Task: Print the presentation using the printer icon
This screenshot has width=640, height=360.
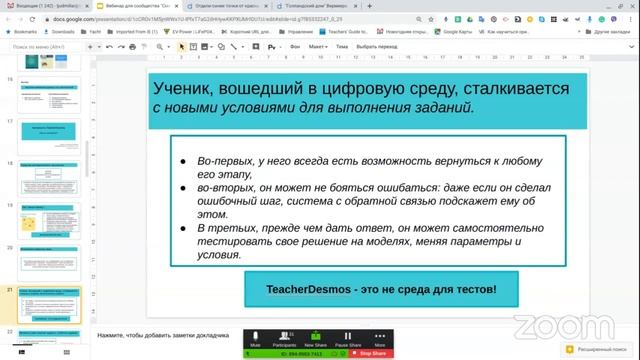Action: [133, 47]
